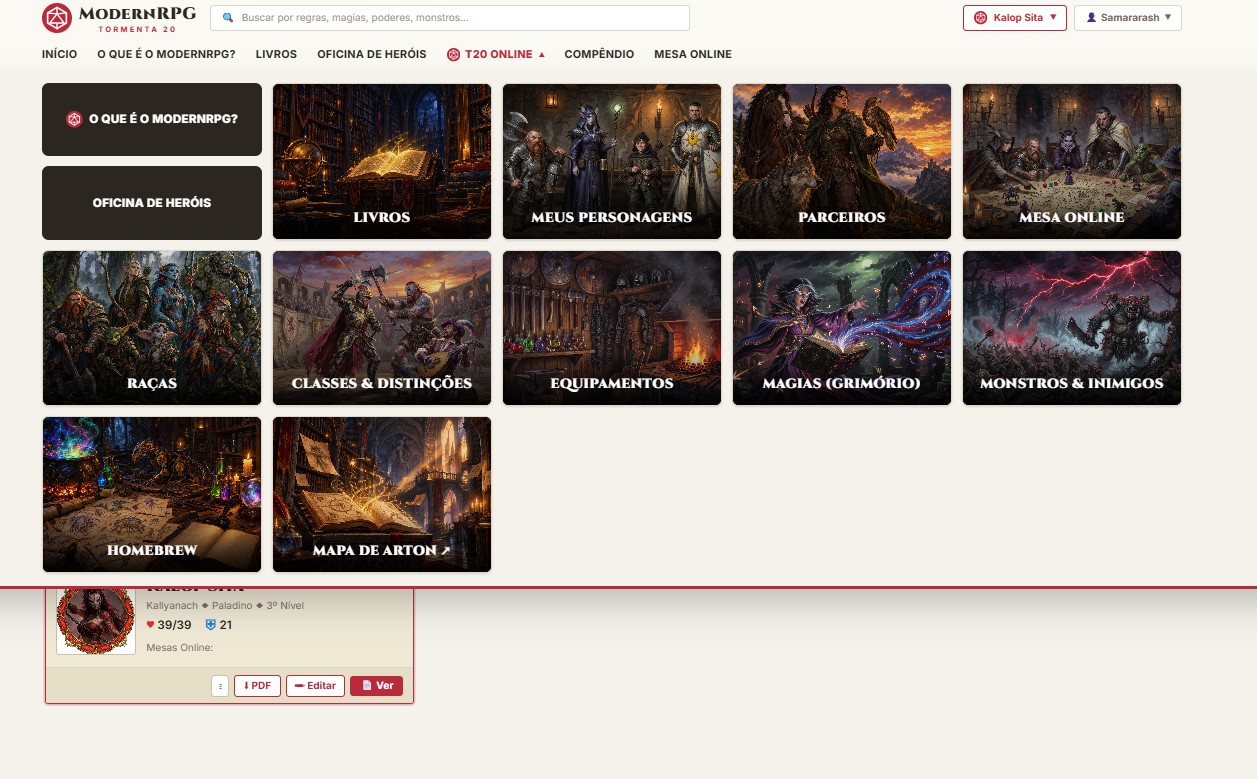Open the PARCEIROS card
The image size is (1257, 779).
pyautogui.click(x=842, y=161)
